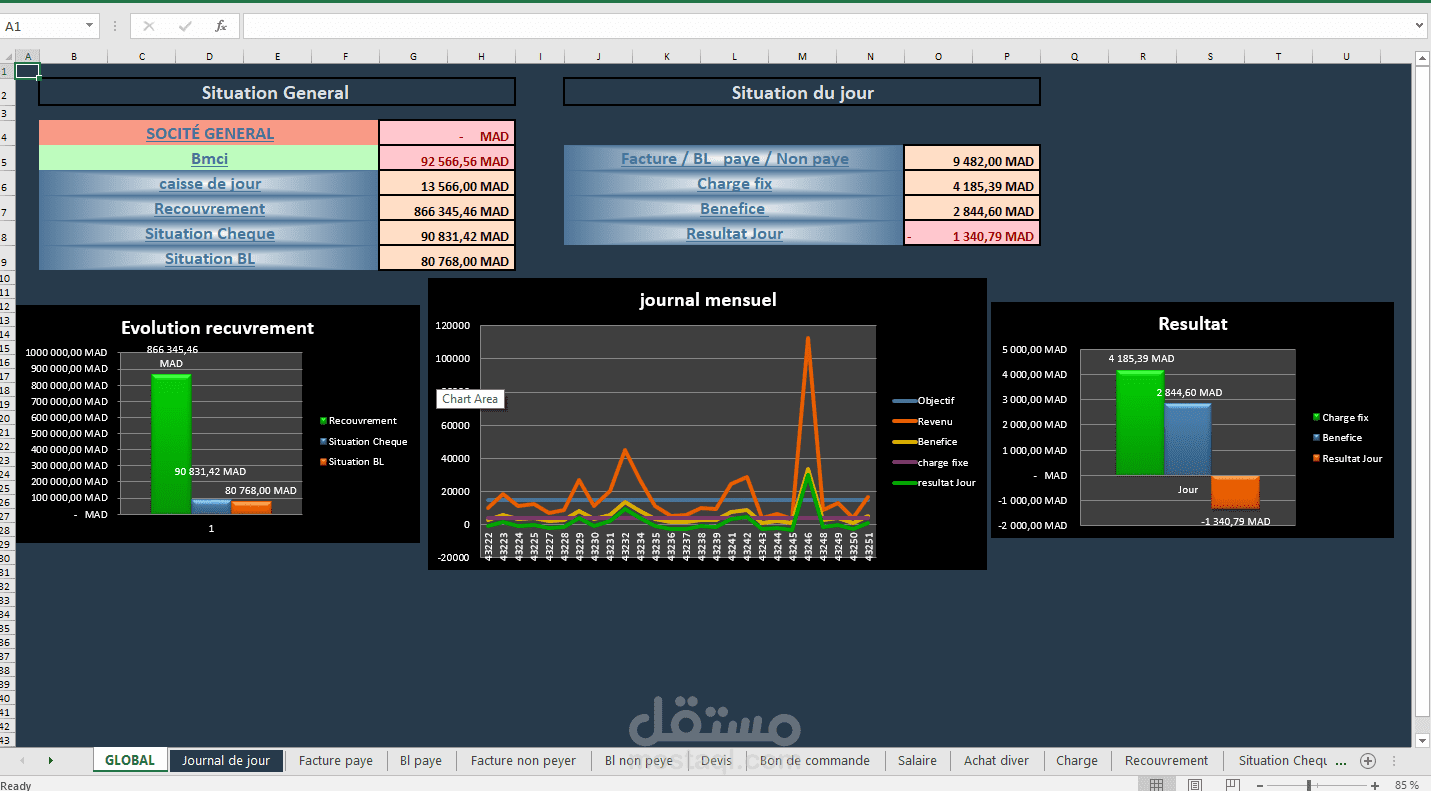Show more sheet tabs via ellipsis
Screen dimensions: 1431x791
coord(1341,761)
